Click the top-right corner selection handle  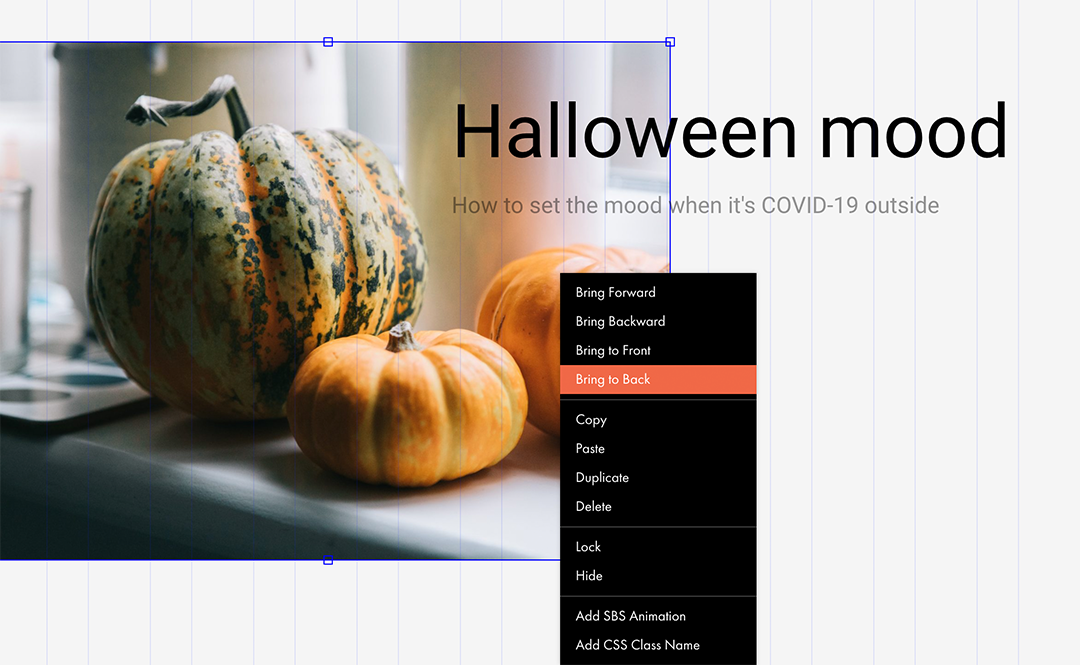tap(670, 42)
